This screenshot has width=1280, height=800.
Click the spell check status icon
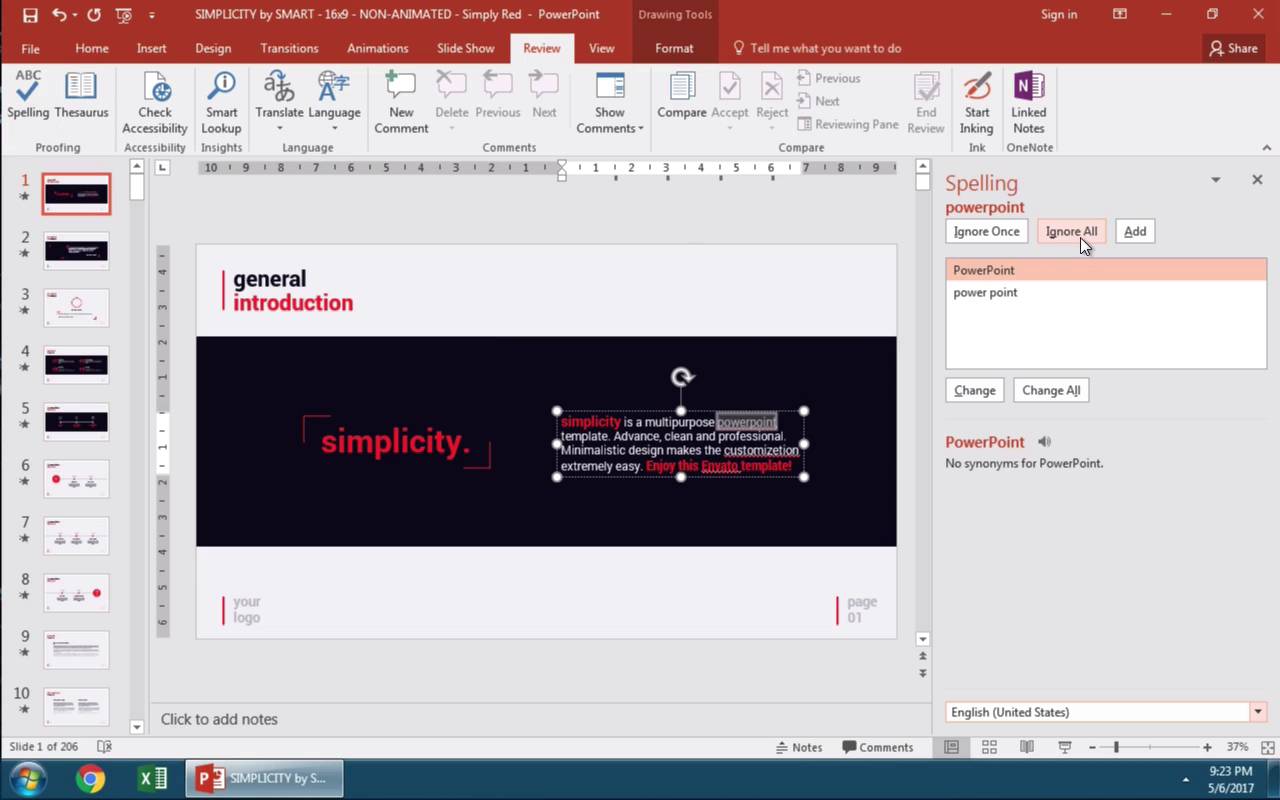click(x=104, y=747)
